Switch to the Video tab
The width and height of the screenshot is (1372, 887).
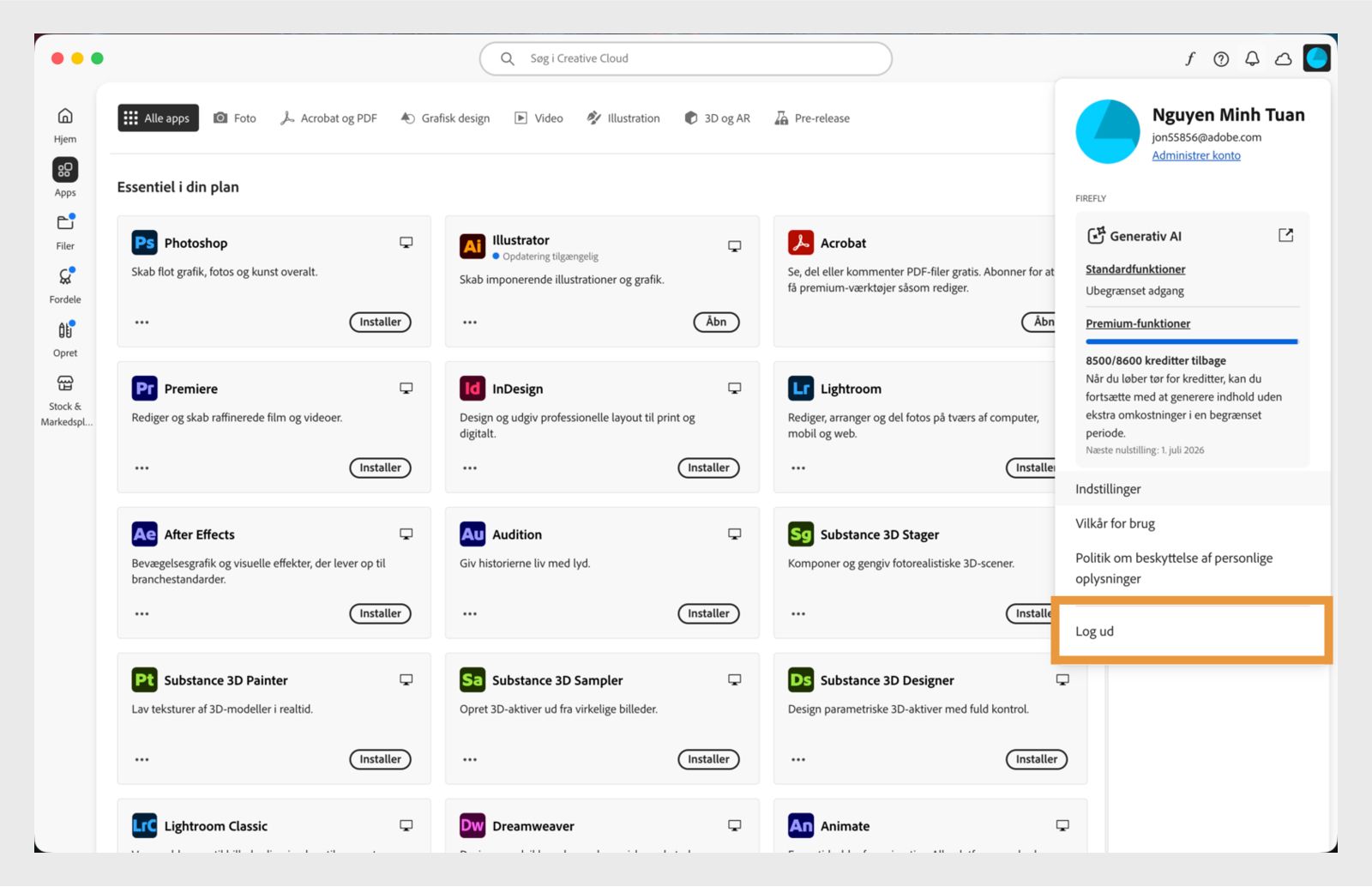click(539, 118)
